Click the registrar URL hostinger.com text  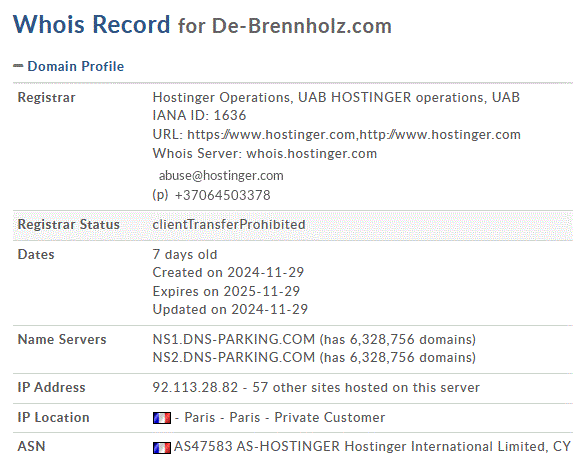click(354, 135)
